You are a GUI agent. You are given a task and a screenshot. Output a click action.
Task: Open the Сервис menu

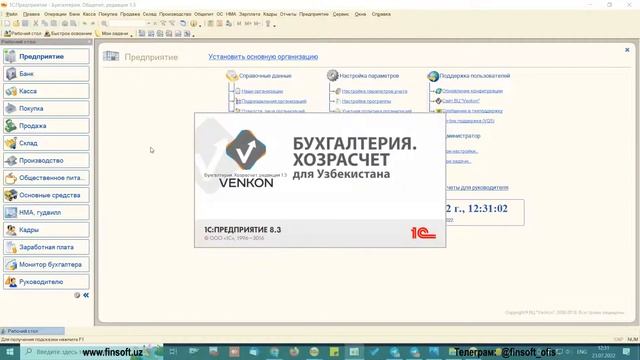(x=341, y=14)
